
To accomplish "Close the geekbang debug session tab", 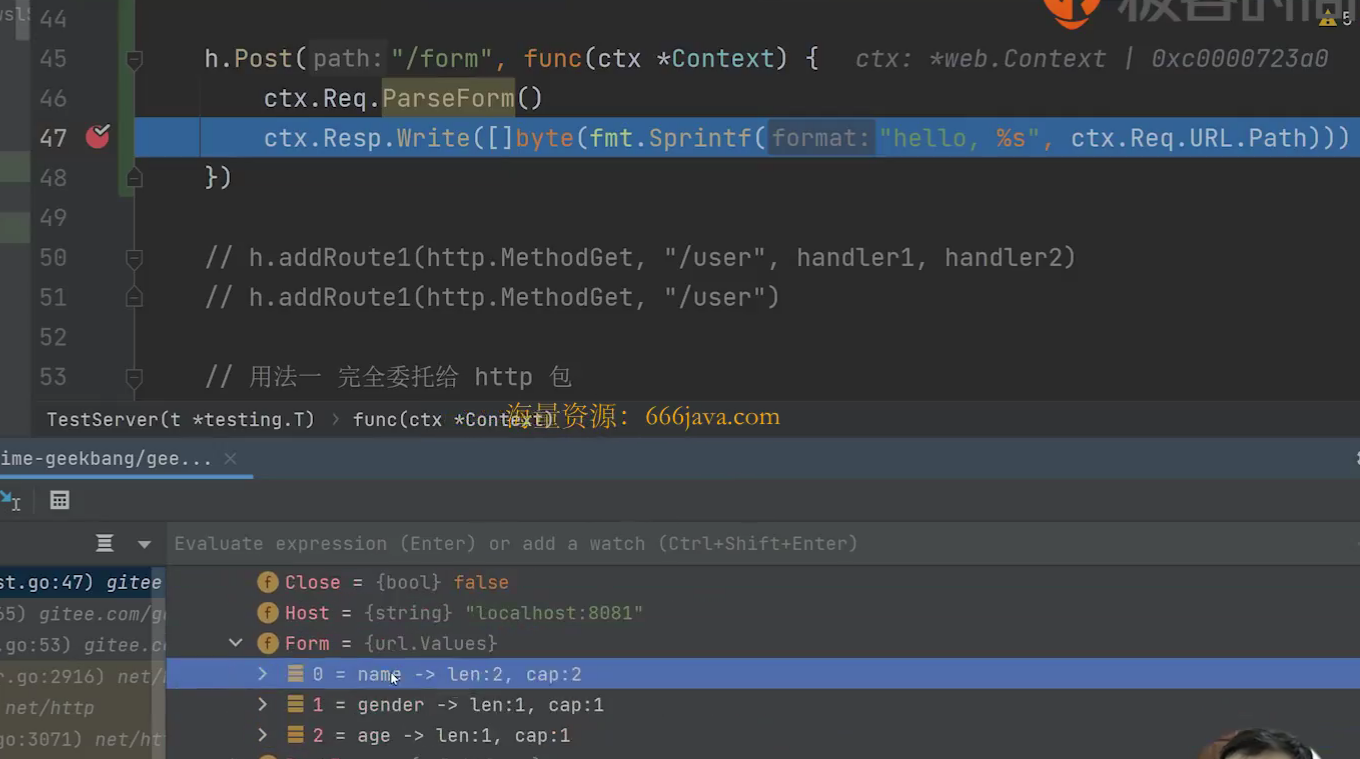I will click(x=230, y=458).
